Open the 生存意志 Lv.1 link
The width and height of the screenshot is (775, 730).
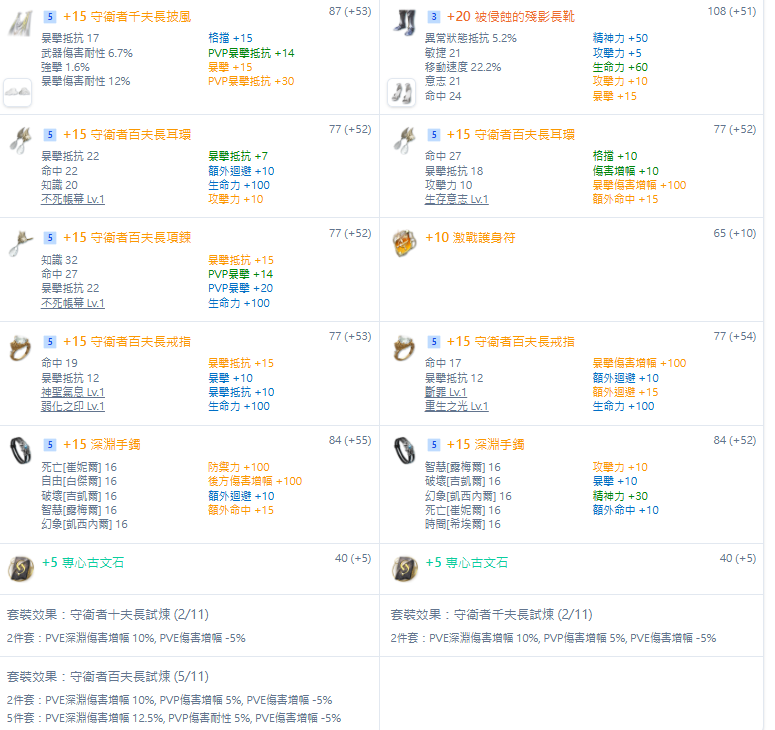pyautogui.click(x=456, y=199)
